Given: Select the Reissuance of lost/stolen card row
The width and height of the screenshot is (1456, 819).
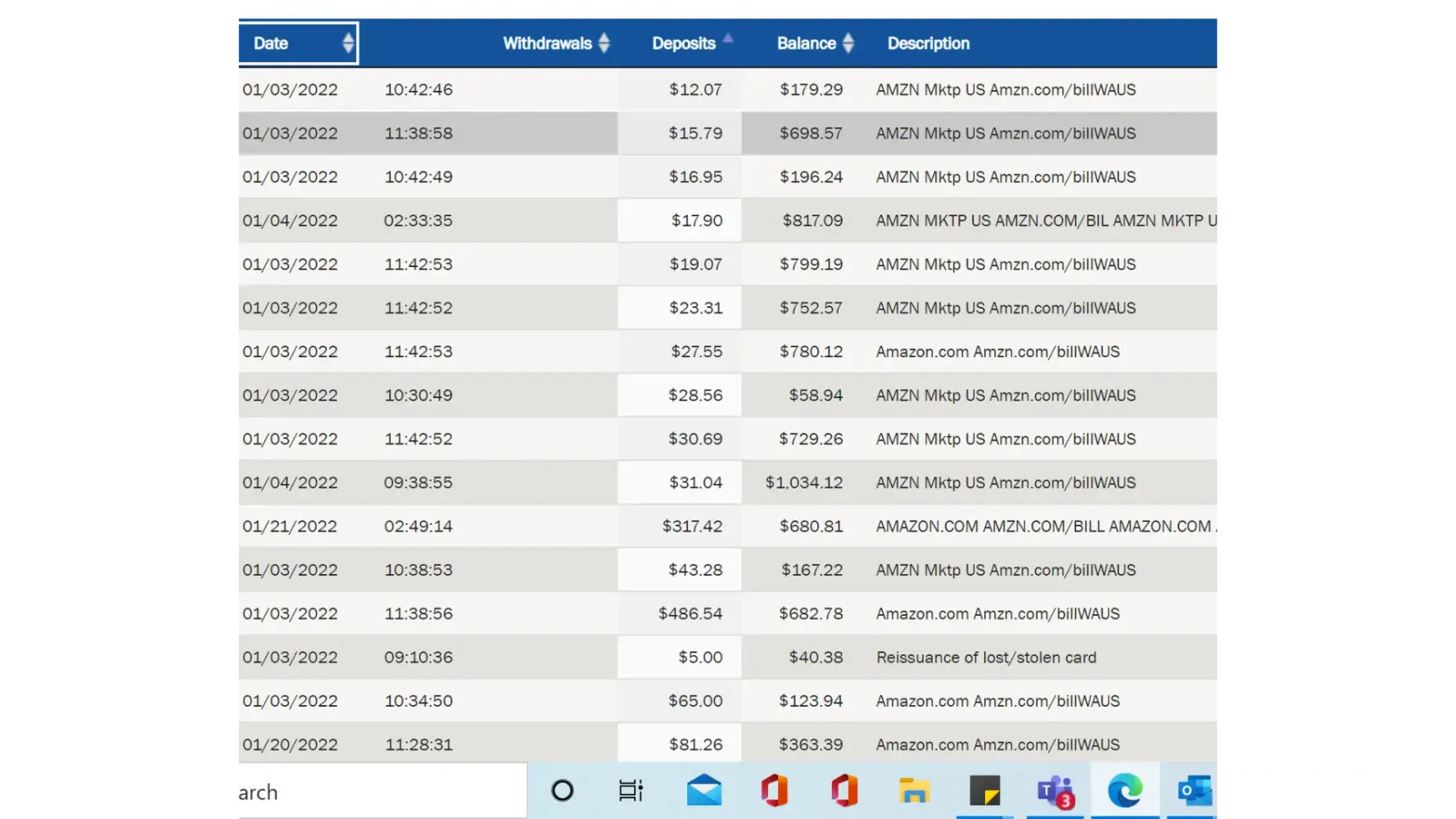Looking at the screenshot, I should (x=986, y=658).
